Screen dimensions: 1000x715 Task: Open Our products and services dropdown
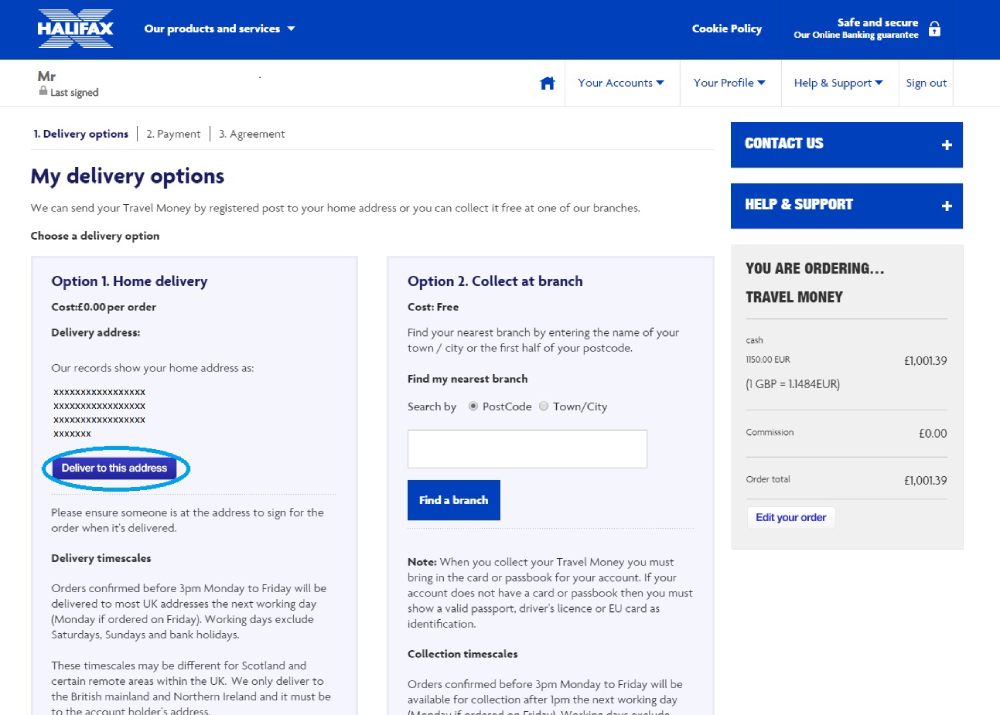(219, 29)
